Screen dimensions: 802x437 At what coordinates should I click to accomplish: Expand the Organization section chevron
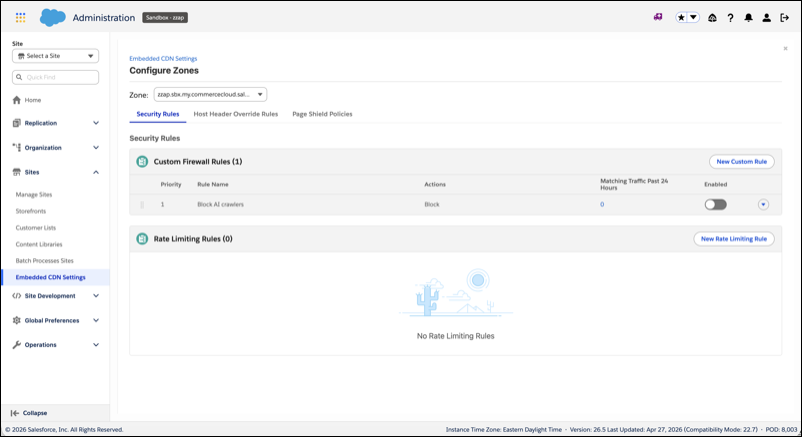[96, 147]
